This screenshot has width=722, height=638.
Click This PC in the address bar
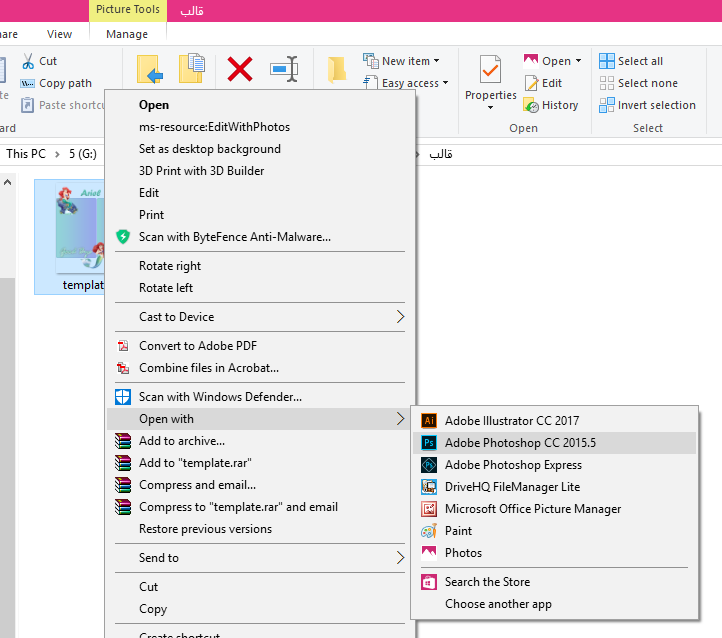tap(26, 154)
